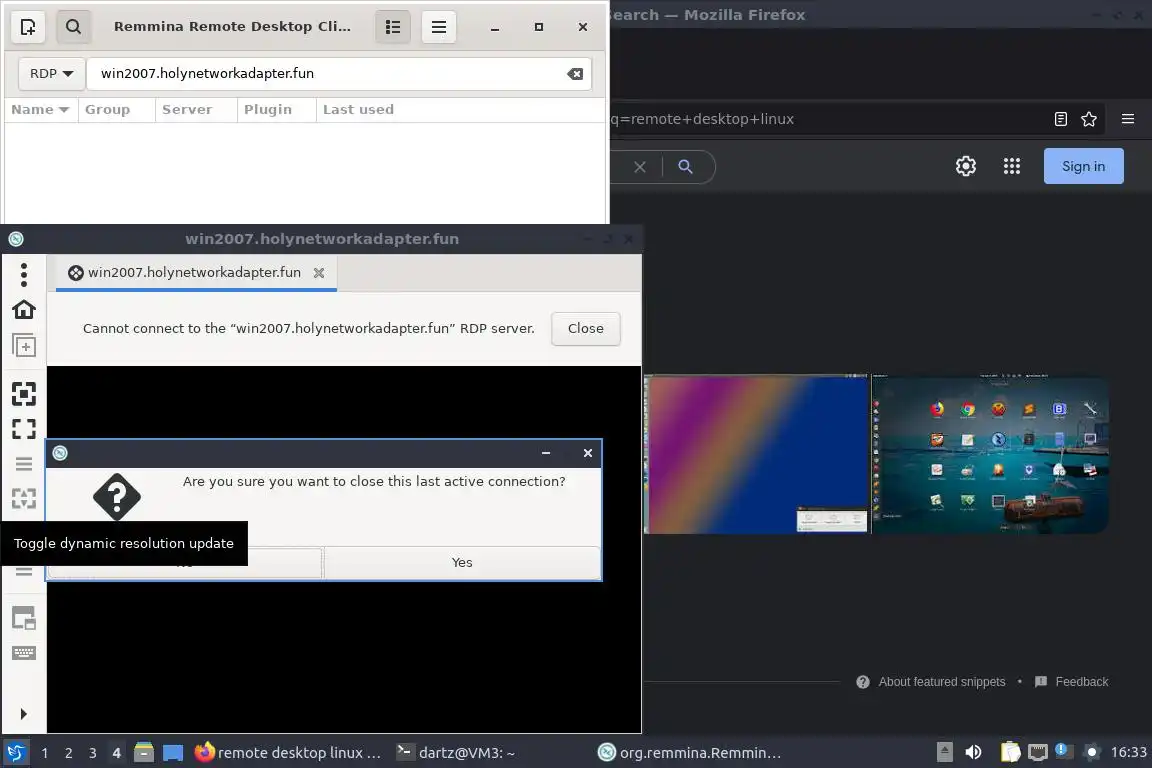Open the volume control in system tray

973,753
